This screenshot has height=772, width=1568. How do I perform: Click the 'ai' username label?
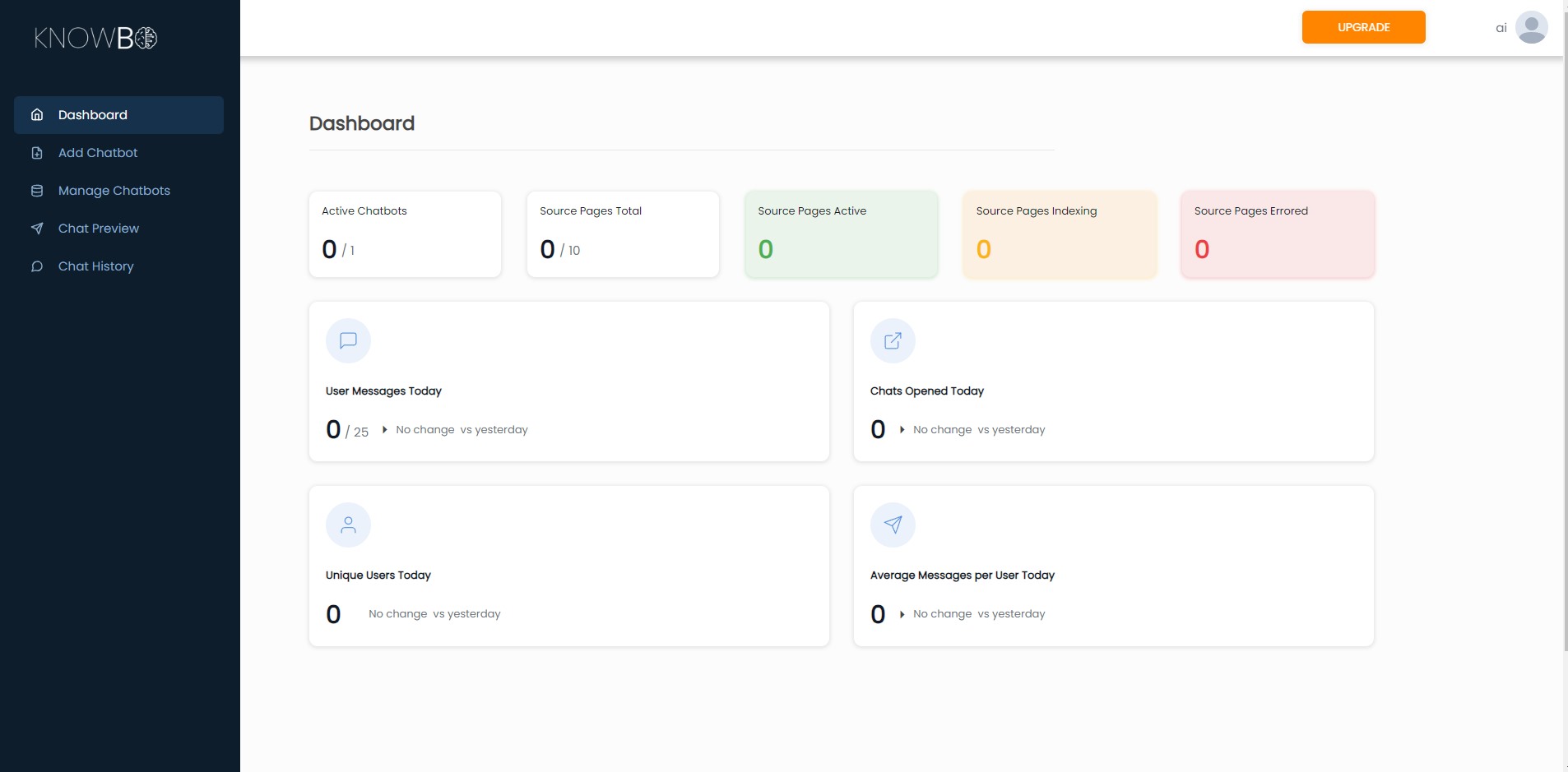tap(1501, 28)
